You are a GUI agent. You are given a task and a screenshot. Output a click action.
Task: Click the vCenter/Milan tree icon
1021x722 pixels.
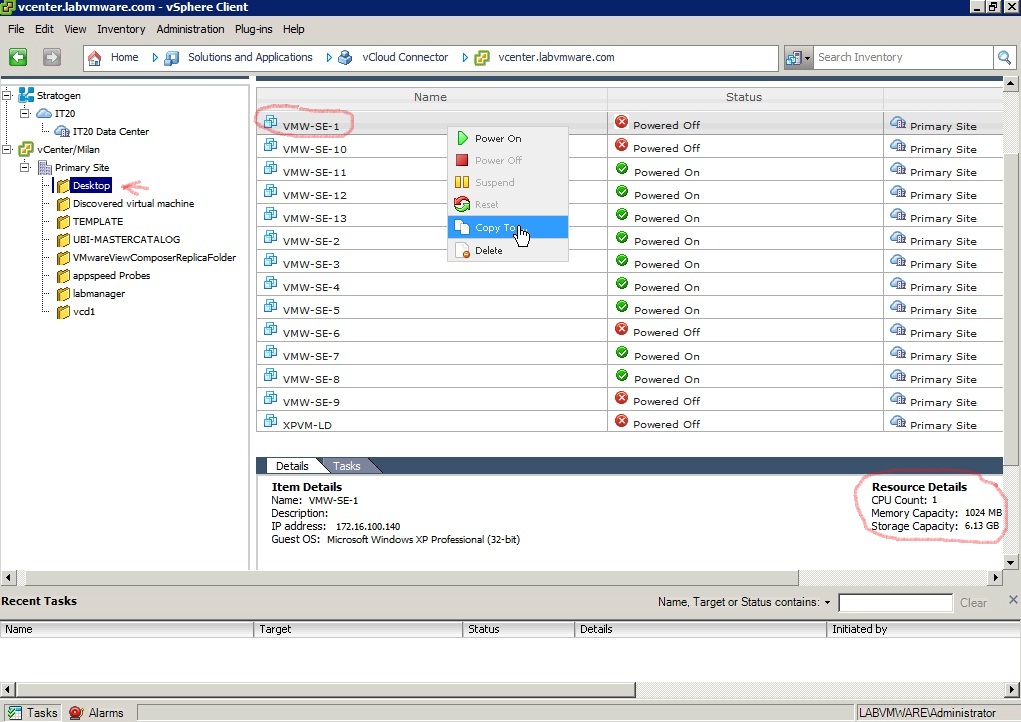(x=26, y=149)
